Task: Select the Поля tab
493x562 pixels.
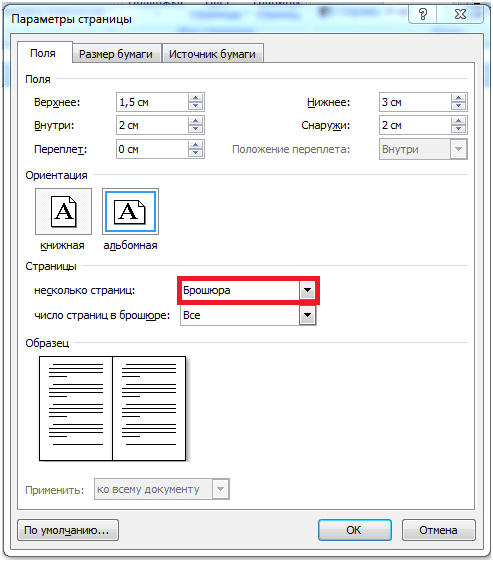Action: pyautogui.click(x=43, y=53)
